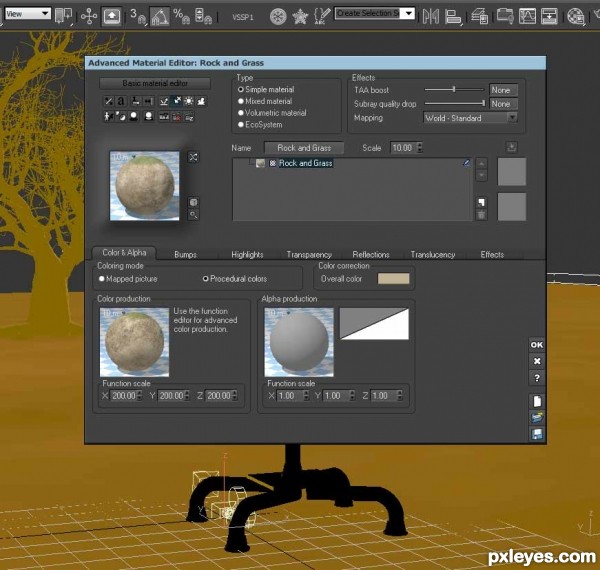Viewport: 600px width, 570px height.
Task: Select the Volumetric material radio button
Action: (241, 113)
